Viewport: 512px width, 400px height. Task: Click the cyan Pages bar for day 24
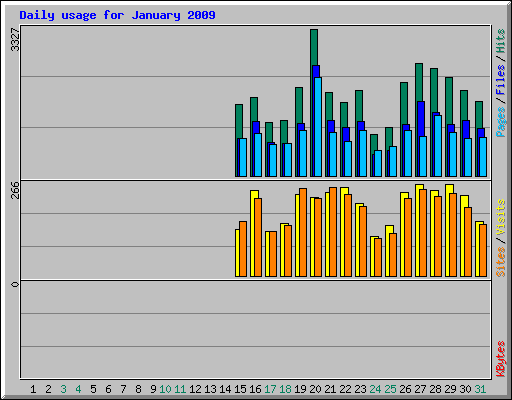pyautogui.click(x=378, y=164)
